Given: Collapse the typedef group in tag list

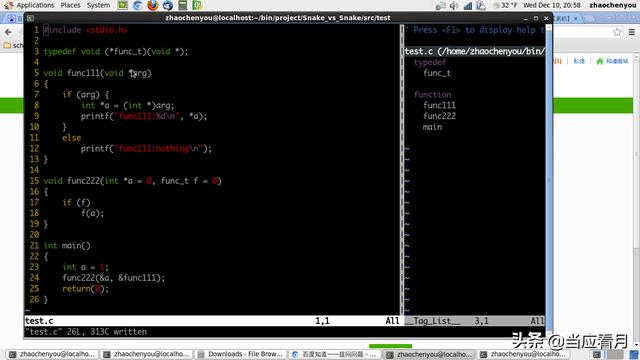Looking at the screenshot, I should 430,62.
